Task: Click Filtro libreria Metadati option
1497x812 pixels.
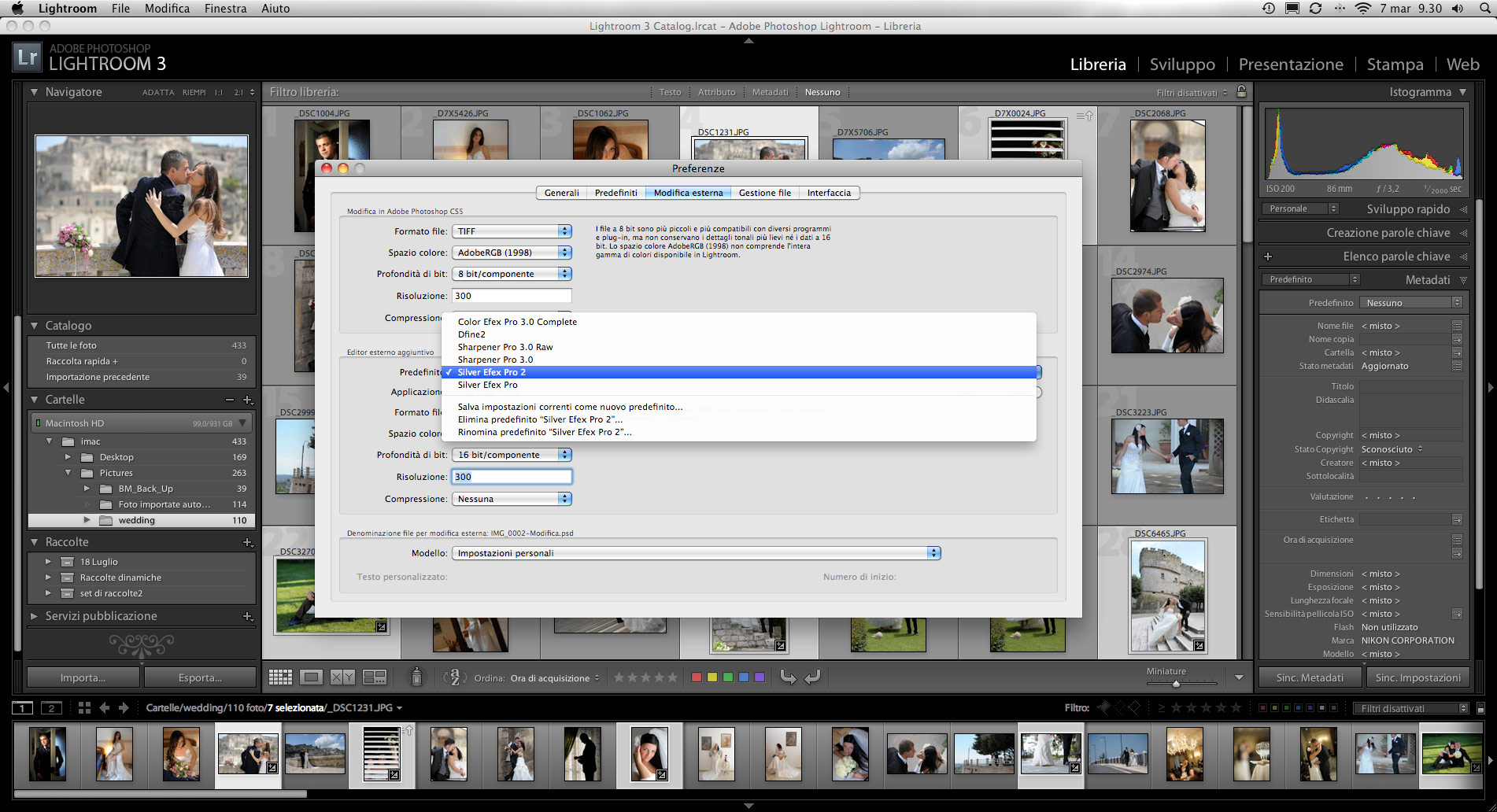Action: tap(770, 92)
